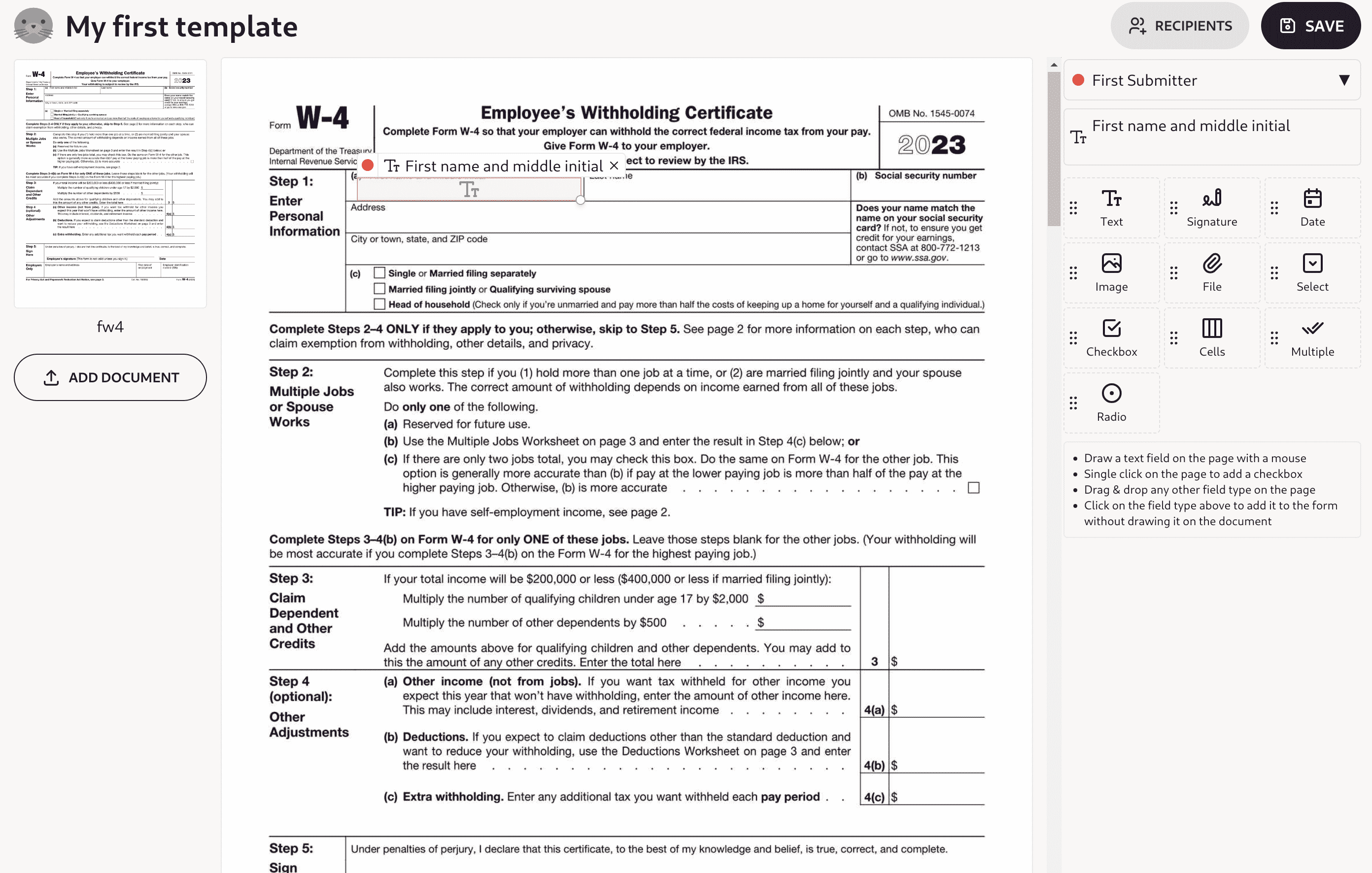Remove the First name and middle initial field
Screen dimensions: 1372x873
tap(614, 165)
